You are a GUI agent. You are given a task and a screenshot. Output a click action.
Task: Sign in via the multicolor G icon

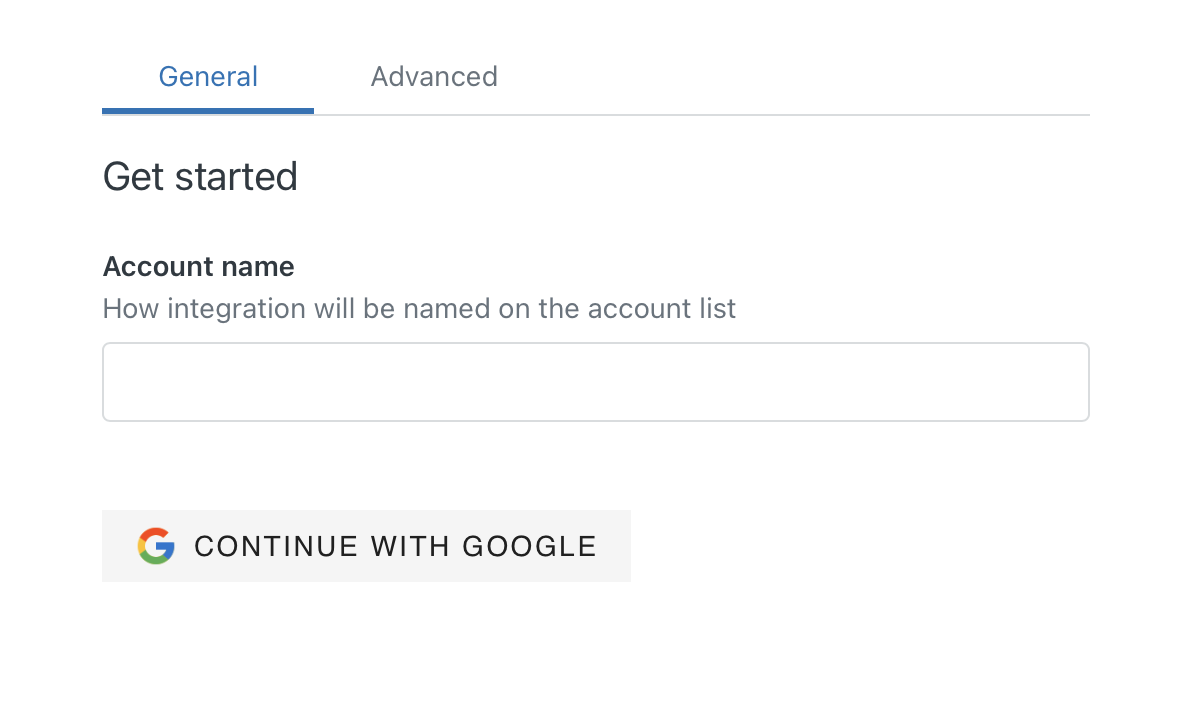pos(156,546)
